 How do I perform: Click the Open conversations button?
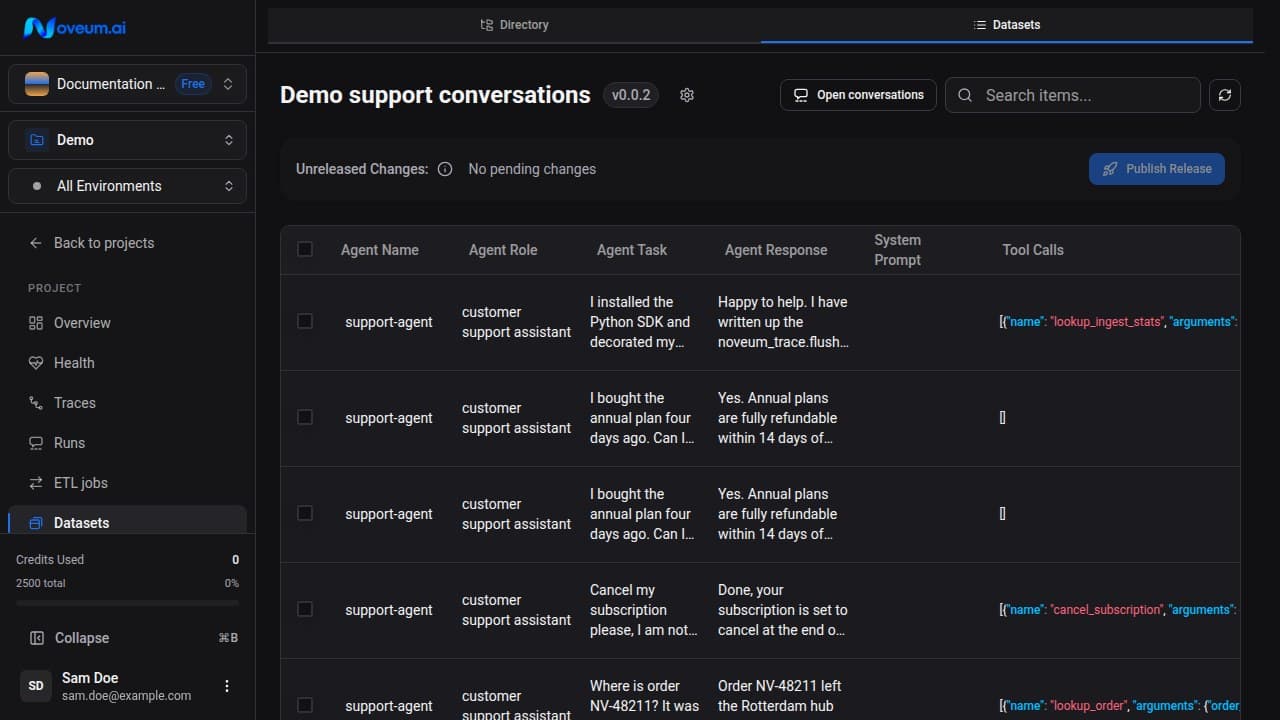coord(858,95)
